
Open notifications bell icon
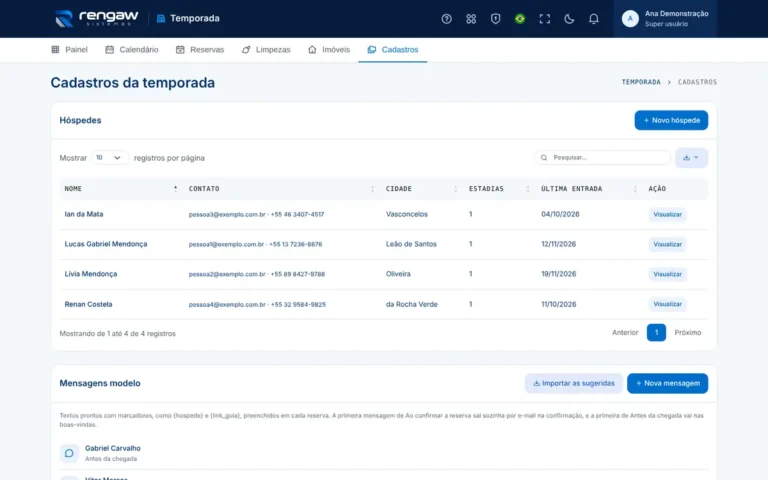click(593, 19)
